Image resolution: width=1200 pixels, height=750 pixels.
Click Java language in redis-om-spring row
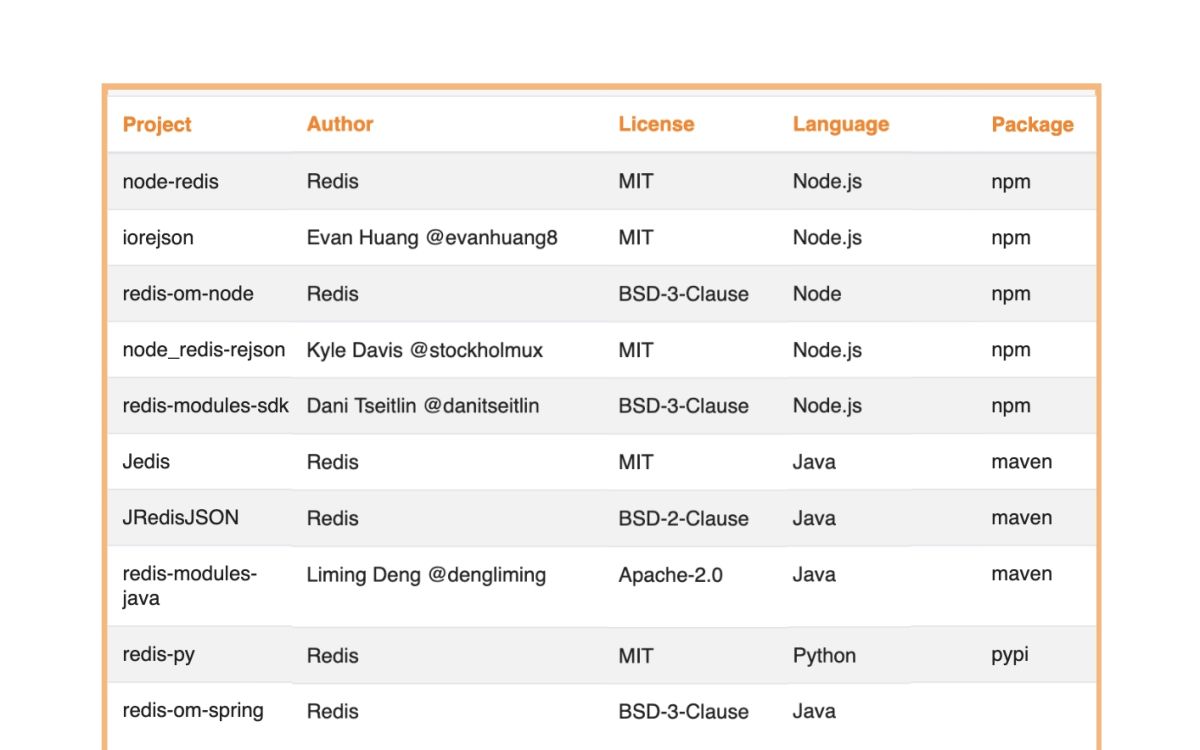tap(814, 712)
